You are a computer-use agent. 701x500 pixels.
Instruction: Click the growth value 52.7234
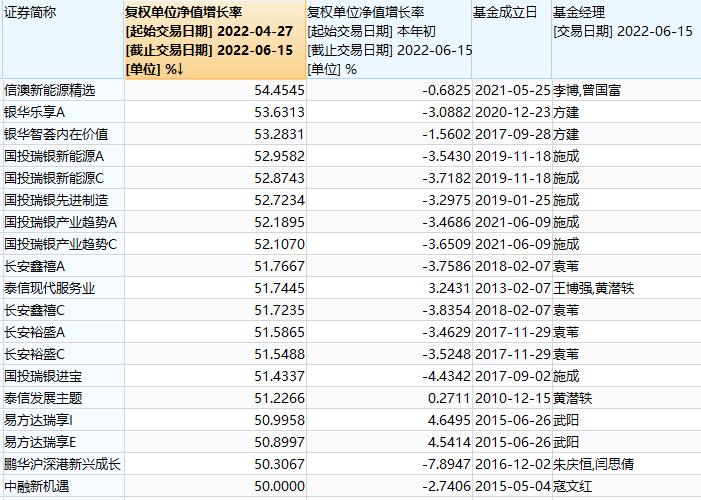coord(279,200)
